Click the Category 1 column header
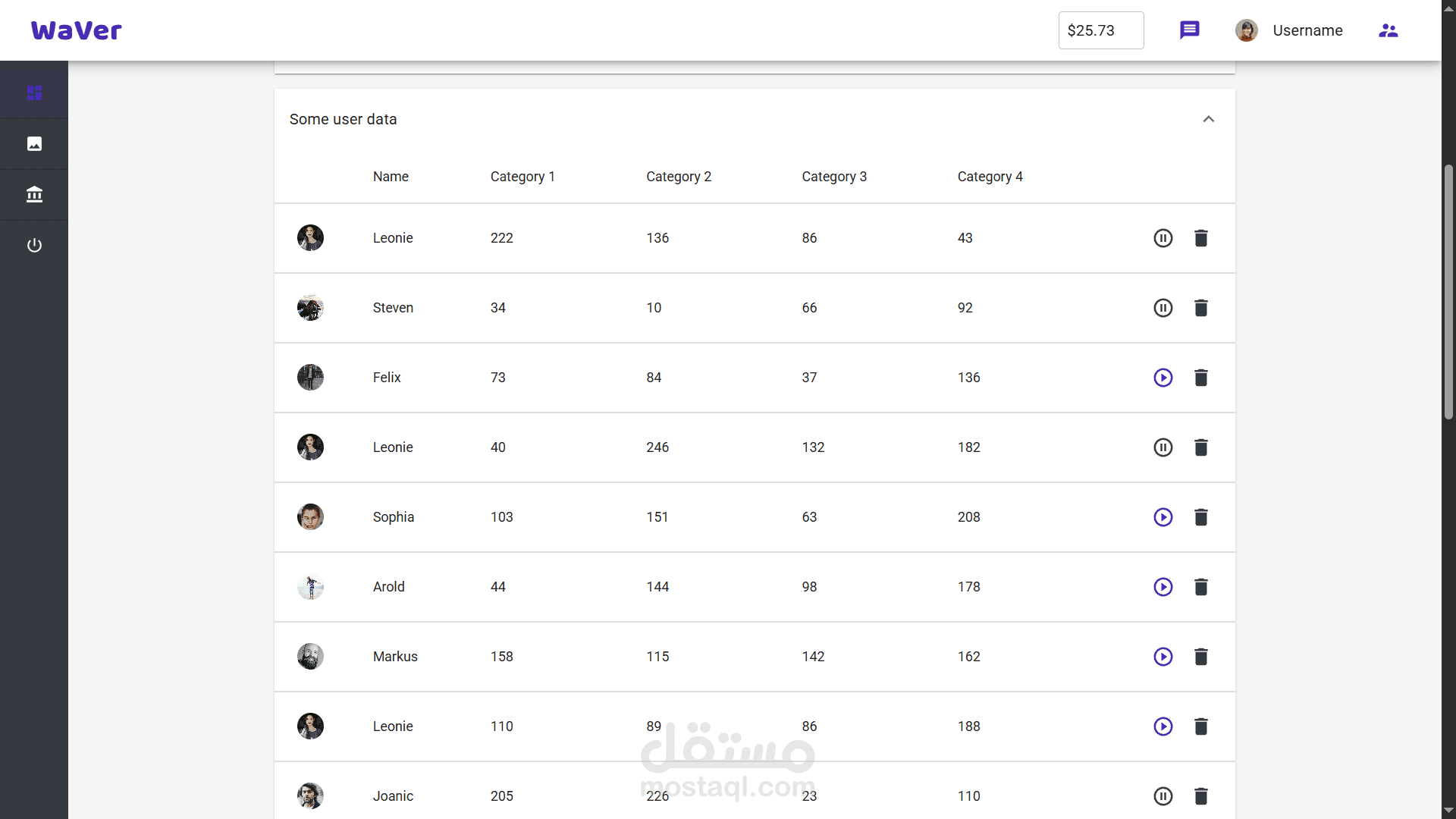Viewport: 1456px width, 819px height. click(x=522, y=177)
